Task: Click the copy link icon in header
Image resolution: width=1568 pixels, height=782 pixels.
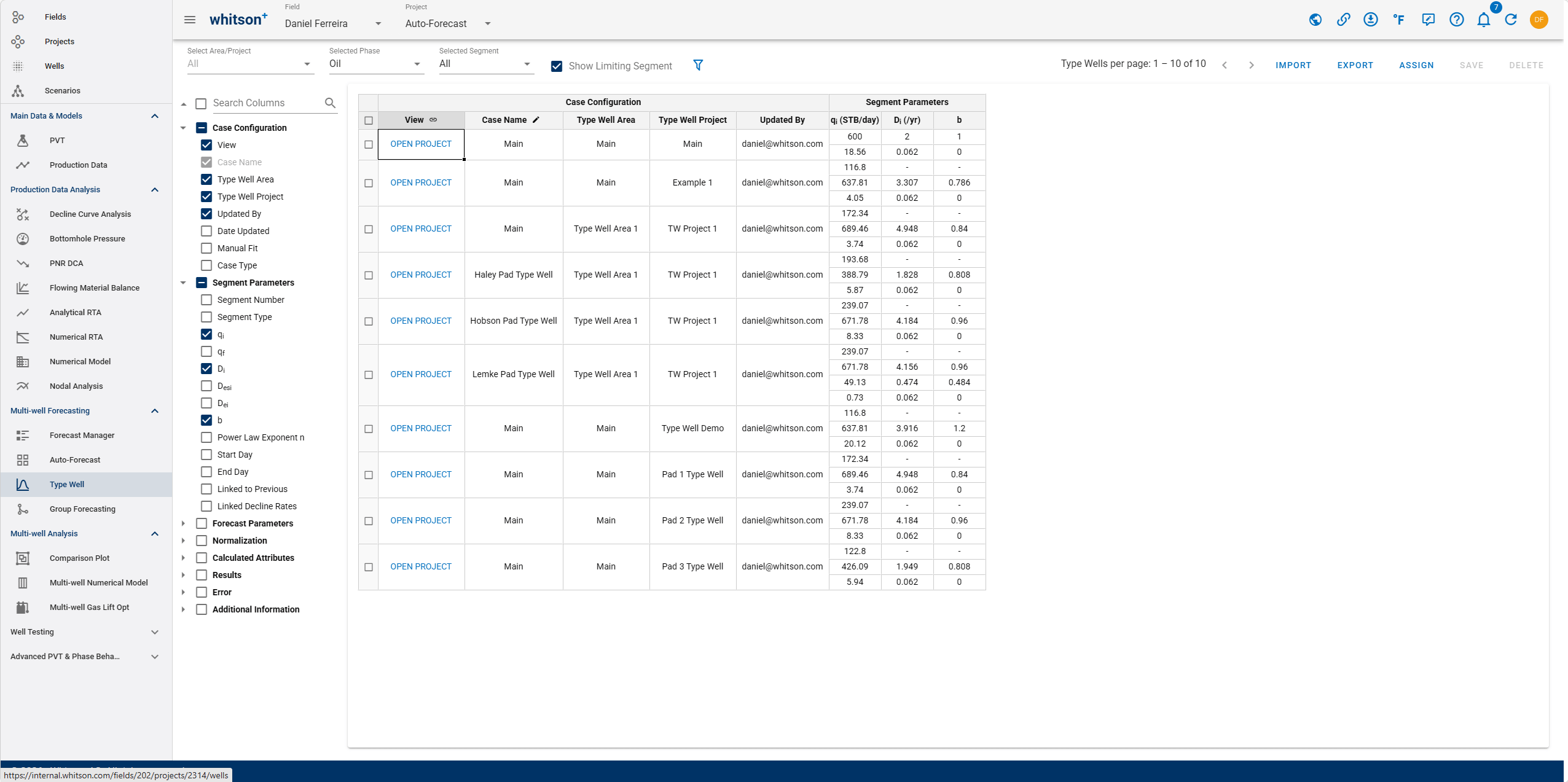Action: click(x=1343, y=20)
